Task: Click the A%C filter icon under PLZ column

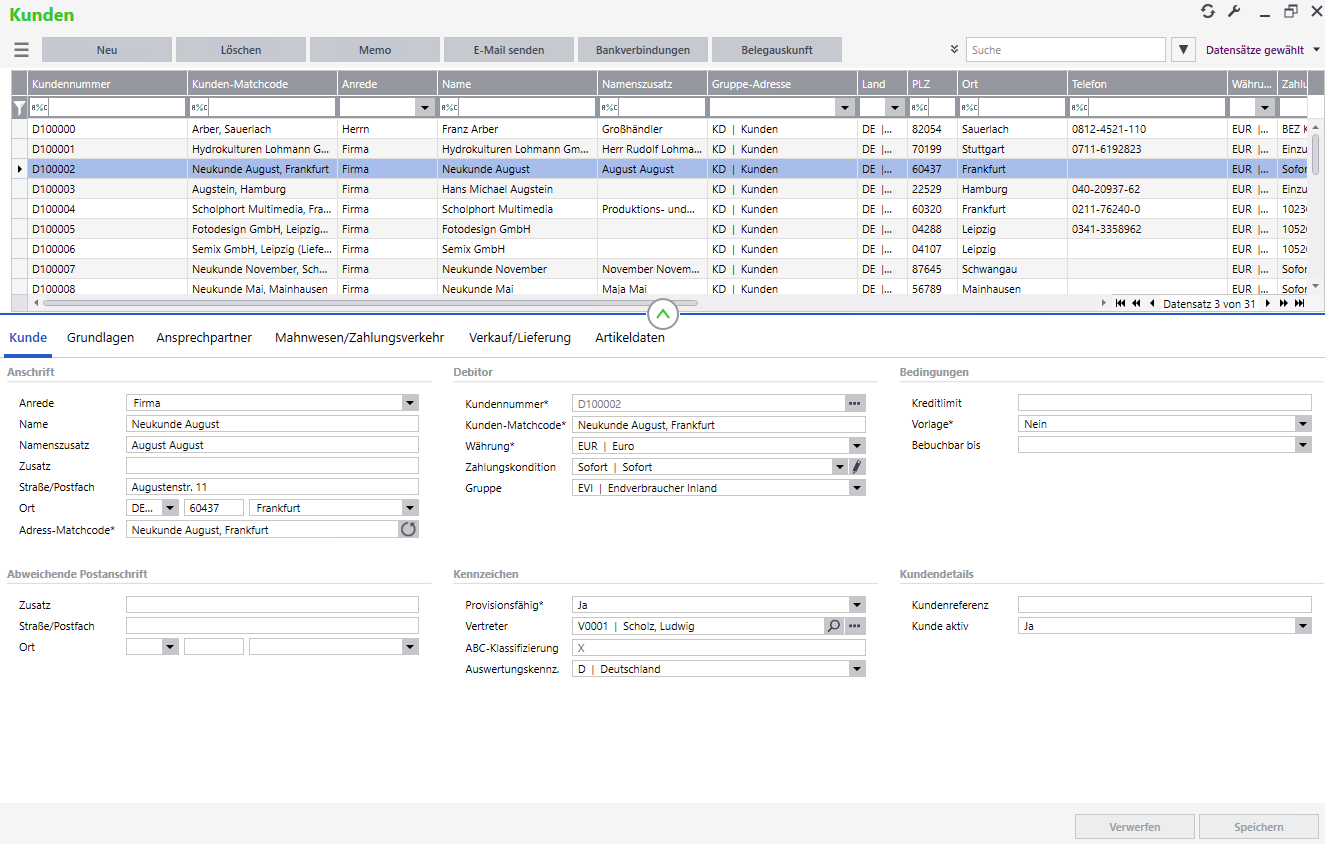Action: coord(920,107)
